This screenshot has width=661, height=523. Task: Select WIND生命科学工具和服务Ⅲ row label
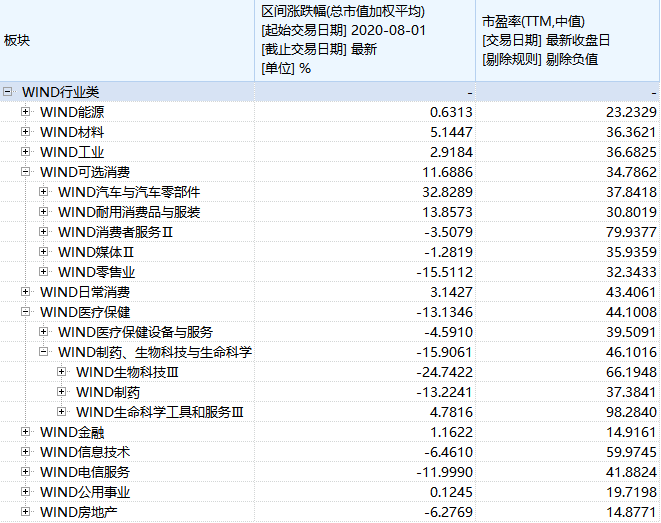coord(160,412)
